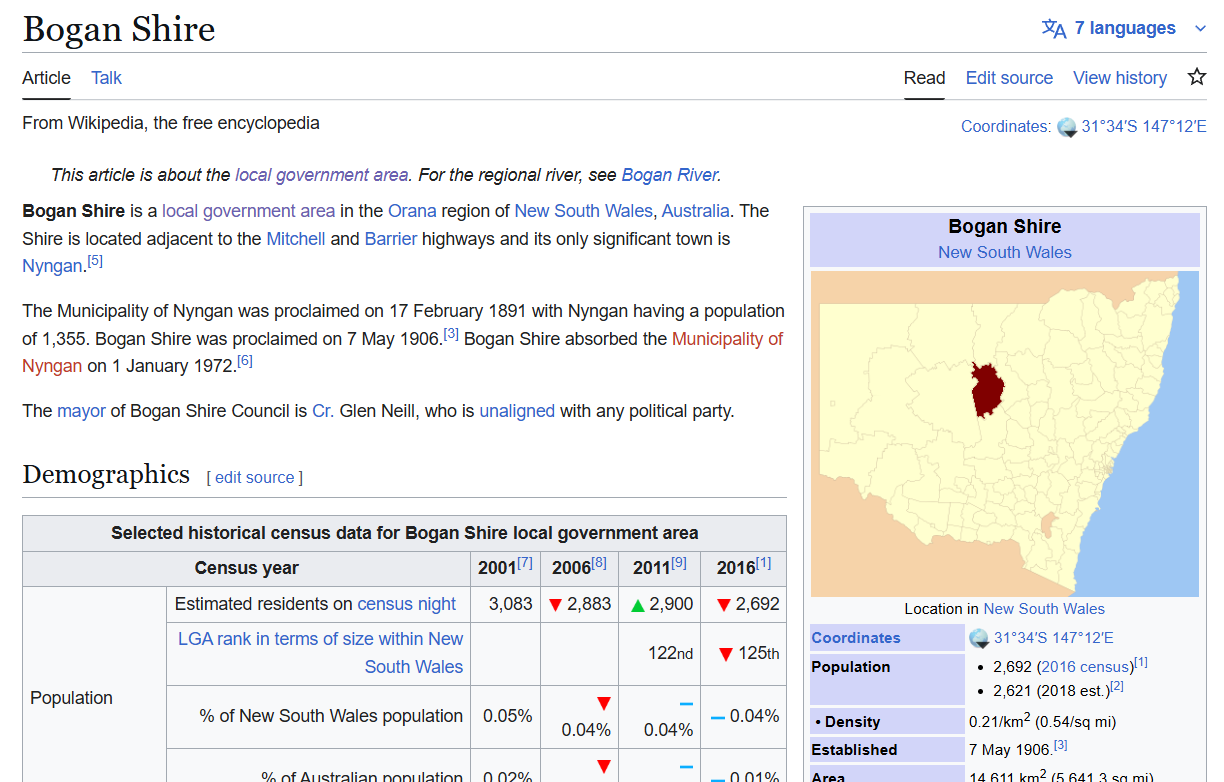Click the New South Wales link under infobox title
Image resolution: width=1224 pixels, height=782 pixels.
click(x=1004, y=252)
